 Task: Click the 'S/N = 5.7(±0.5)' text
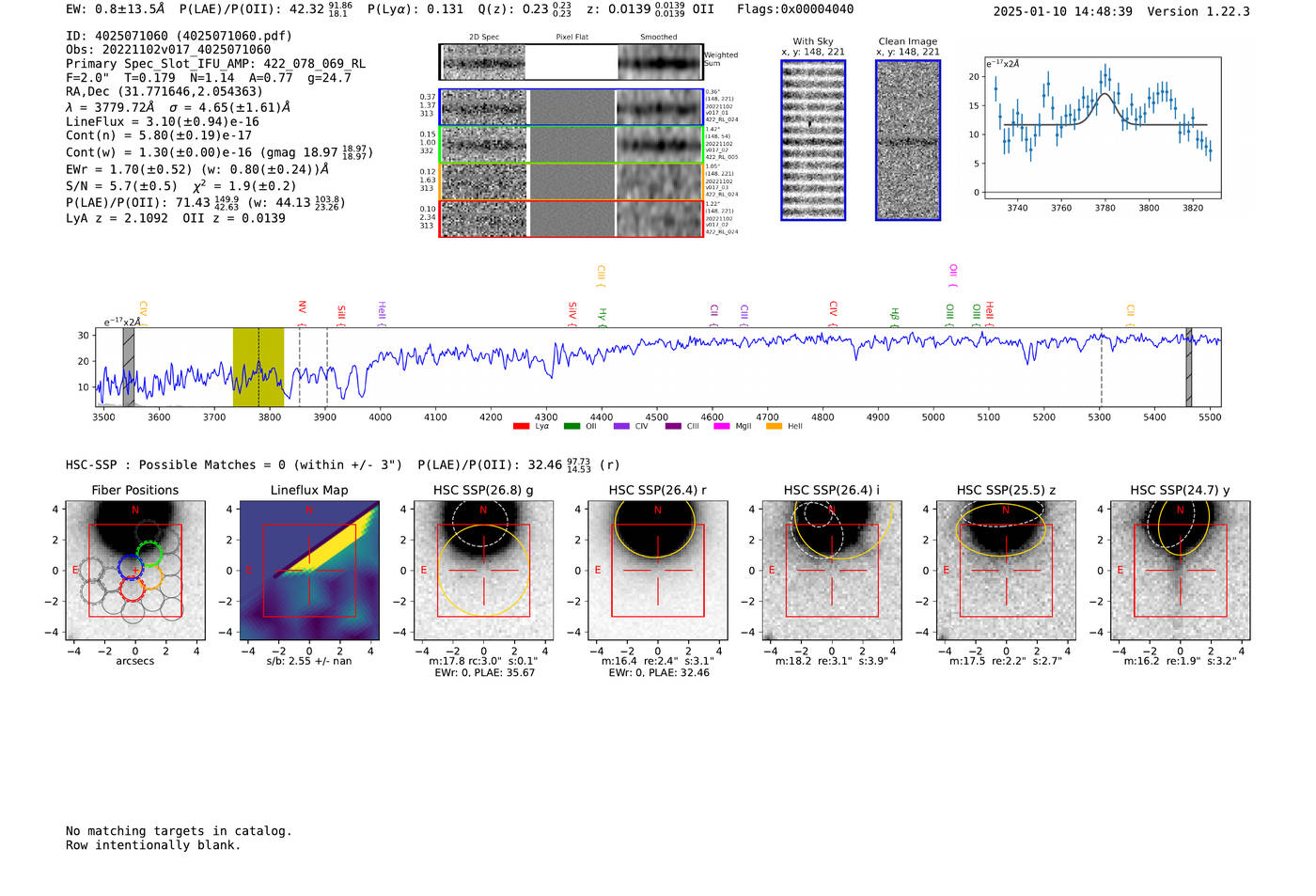click(x=121, y=186)
